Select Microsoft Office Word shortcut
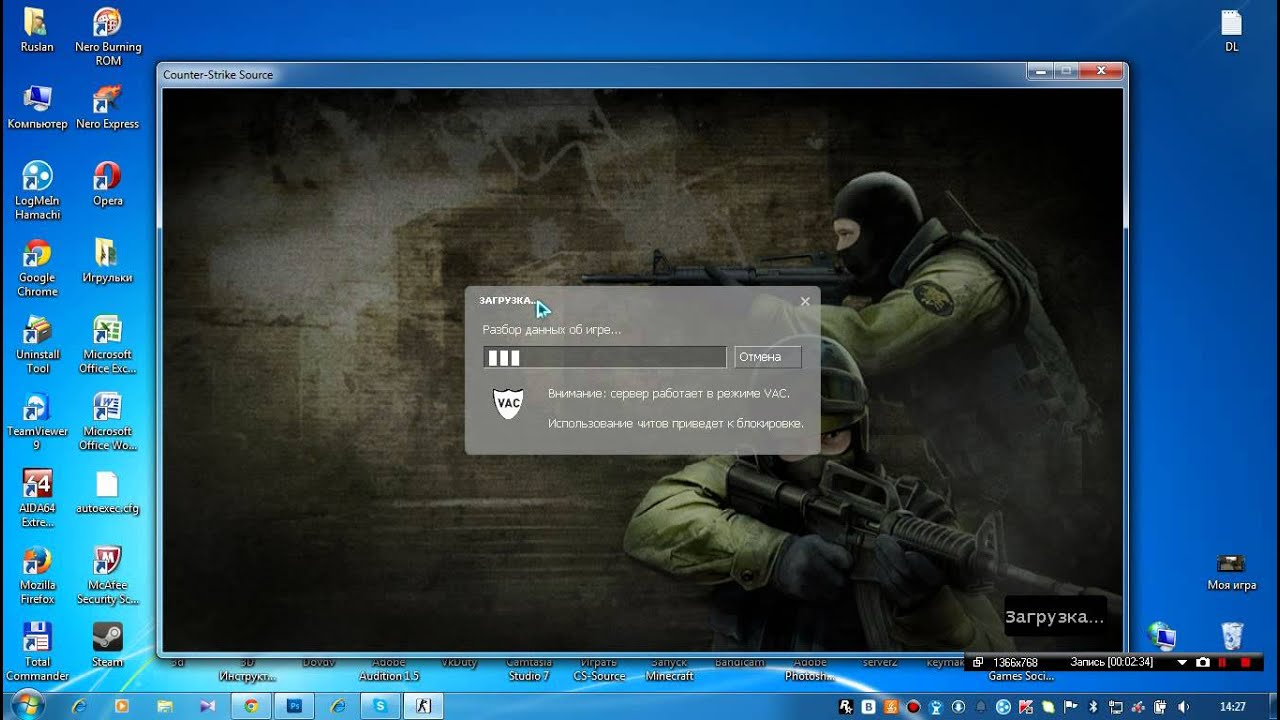This screenshot has height=720, width=1280. 108,421
